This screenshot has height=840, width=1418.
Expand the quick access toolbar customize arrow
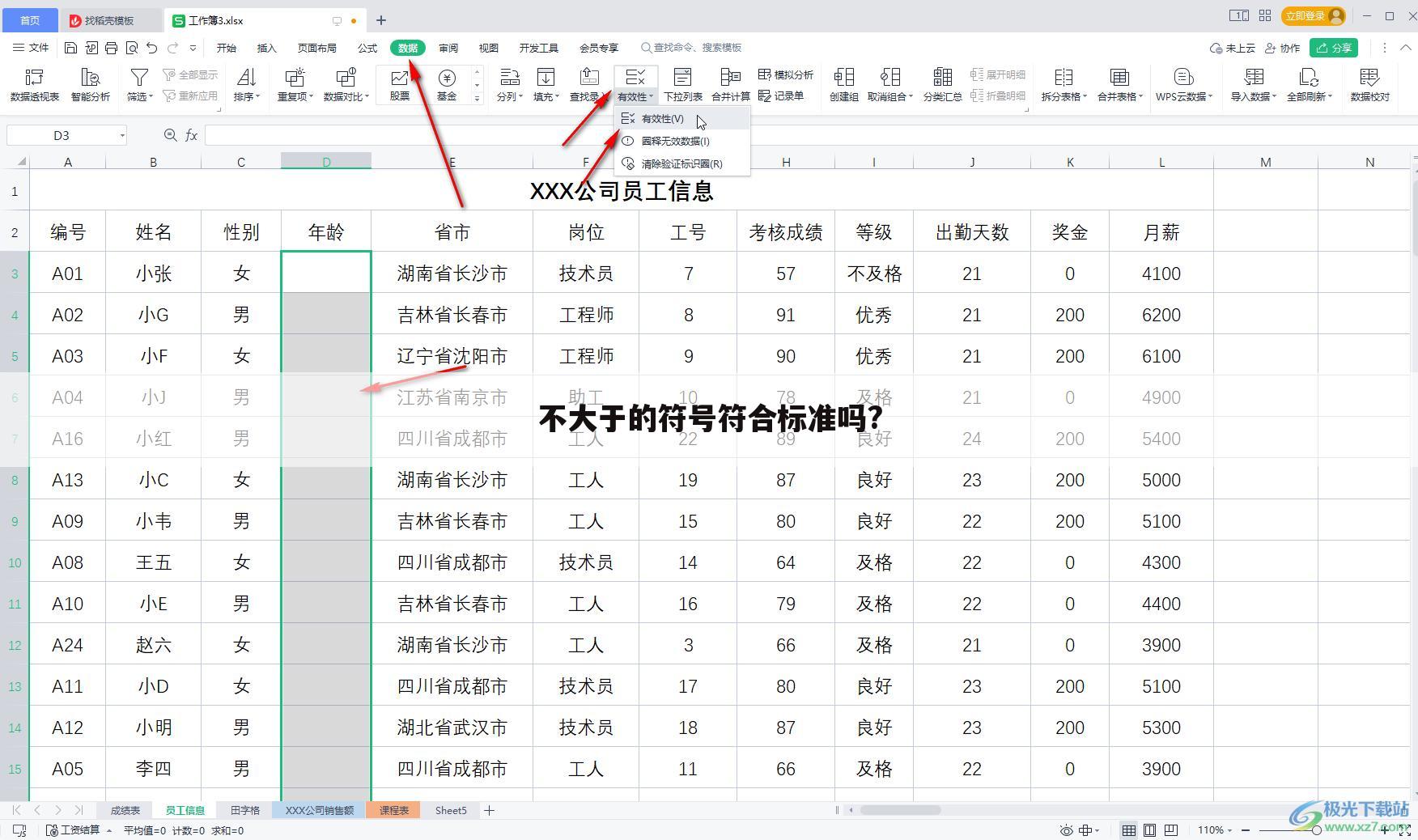click(193, 48)
